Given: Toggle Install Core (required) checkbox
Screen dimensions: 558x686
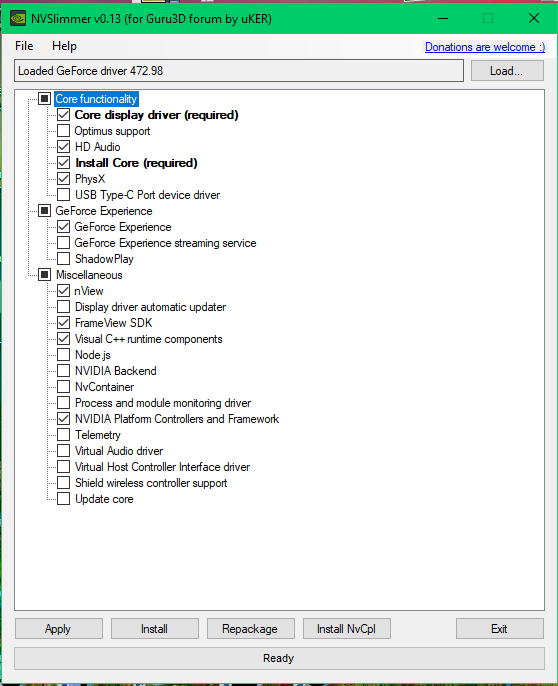Looking at the screenshot, I should pyautogui.click(x=63, y=163).
